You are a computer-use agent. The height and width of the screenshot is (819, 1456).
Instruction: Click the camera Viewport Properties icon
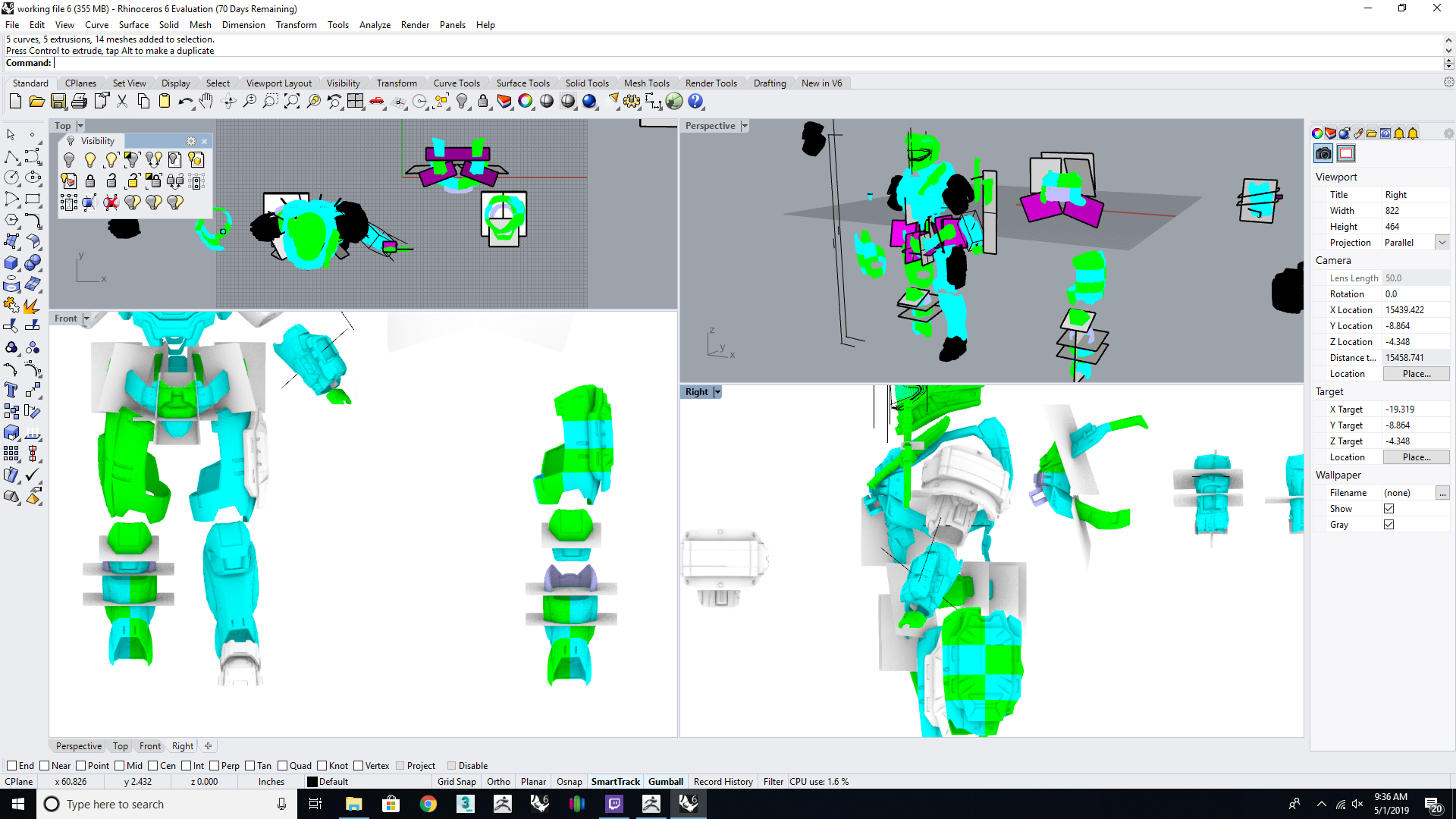[x=1323, y=154]
